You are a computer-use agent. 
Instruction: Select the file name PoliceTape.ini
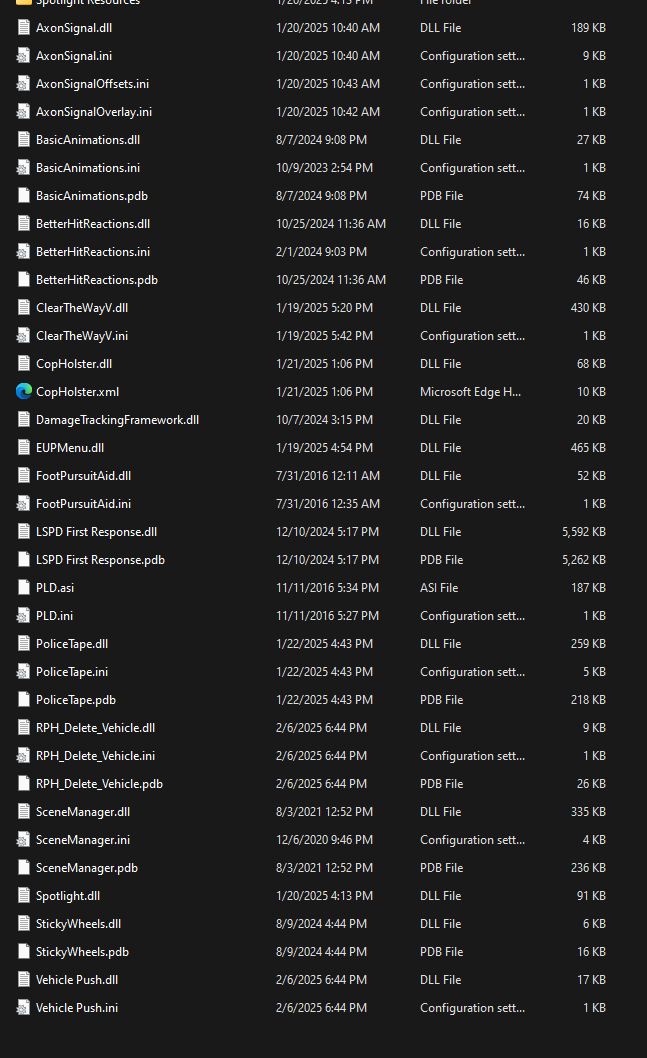point(72,672)
